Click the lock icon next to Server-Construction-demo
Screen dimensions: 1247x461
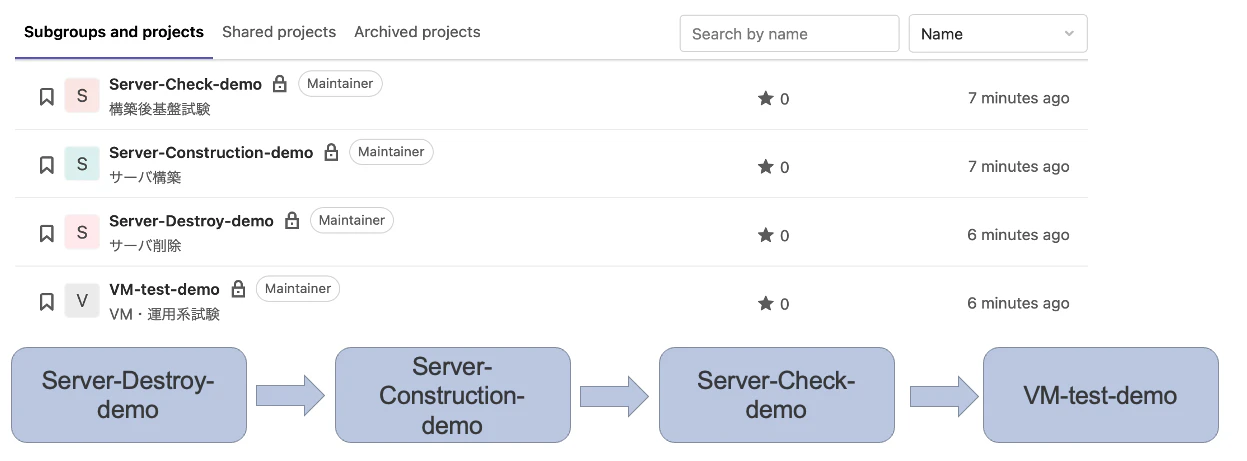331,152
